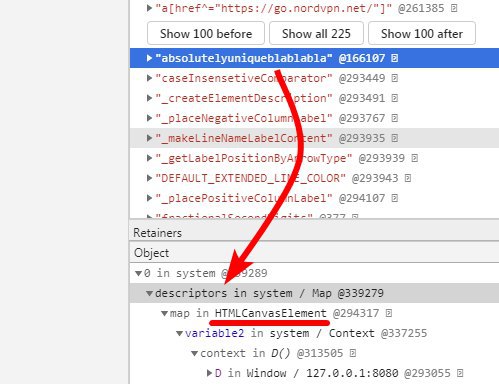Click the window icon after HTMLCanvasElement @294317
Screen dimensions: 499x384
(x=389, y=313)
